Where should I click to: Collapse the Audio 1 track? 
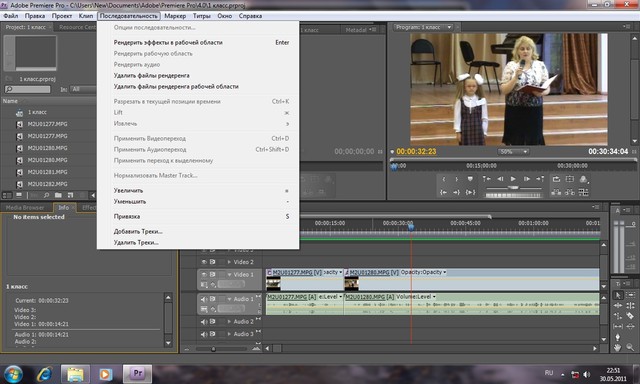click(229, 299)
